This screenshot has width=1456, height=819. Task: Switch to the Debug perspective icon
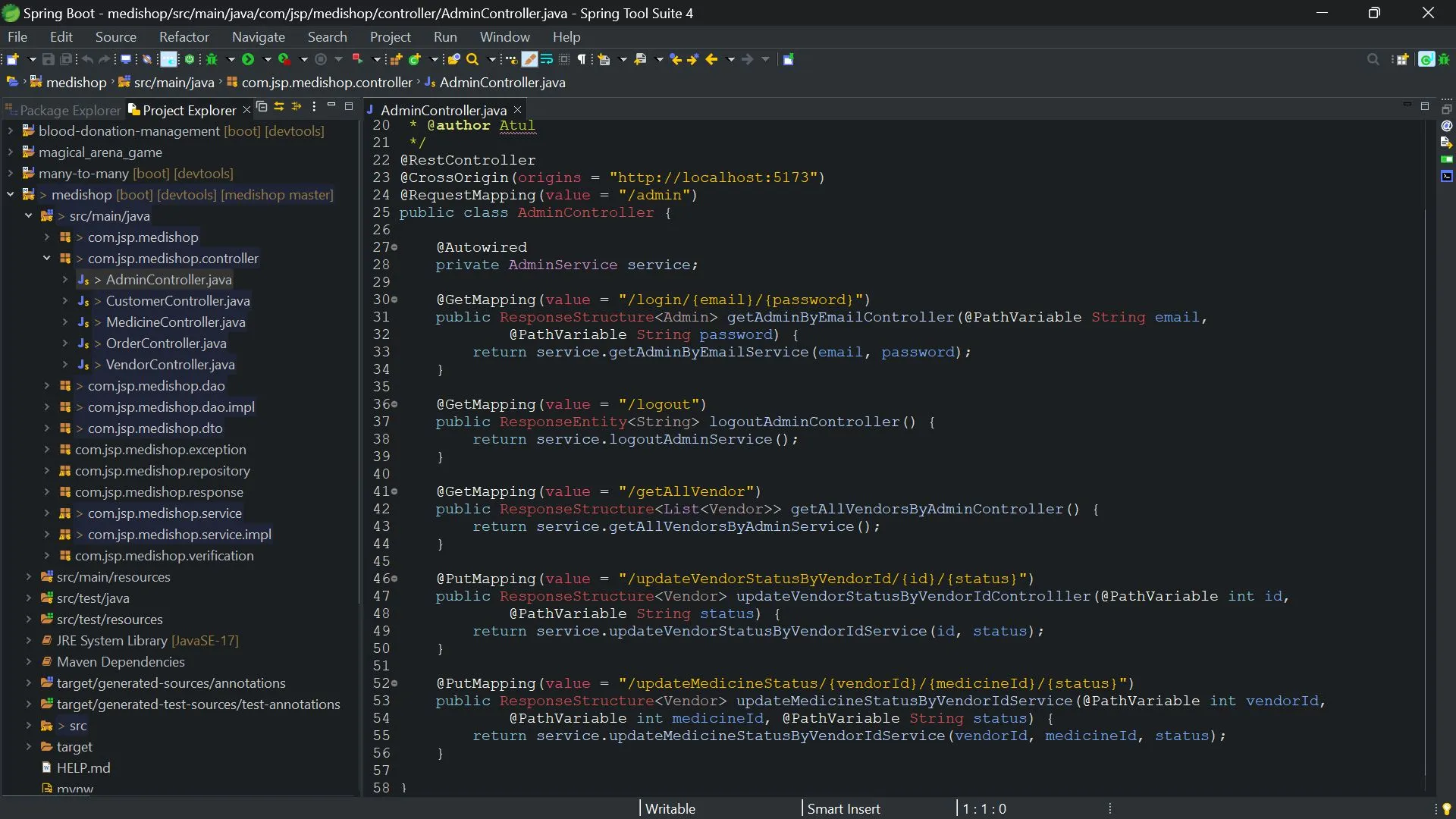(1444, 59)
